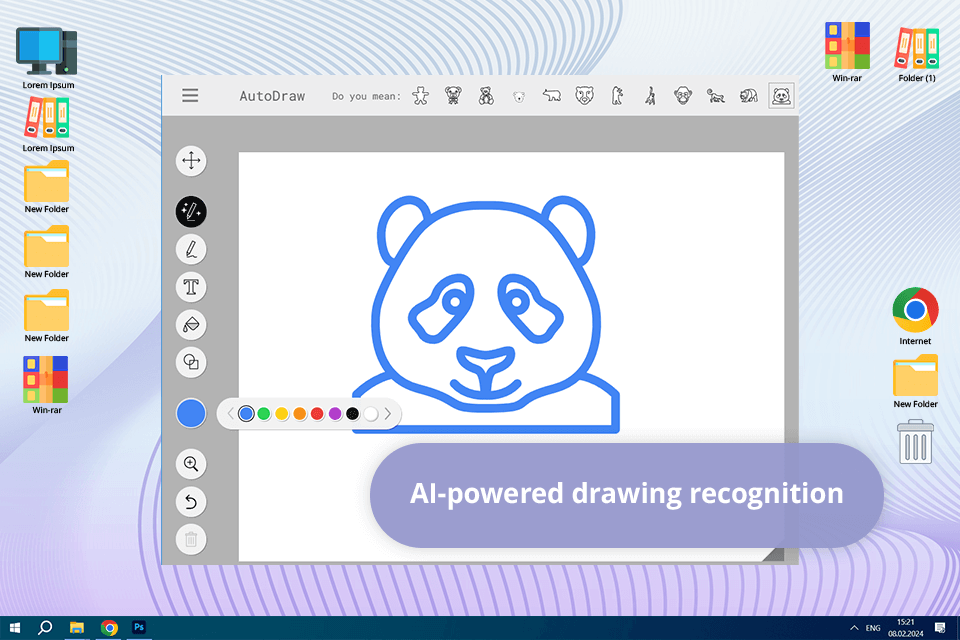Open the Windows Start menu
The width and height of the screenshot is (960, 640).
coord(15,628)
